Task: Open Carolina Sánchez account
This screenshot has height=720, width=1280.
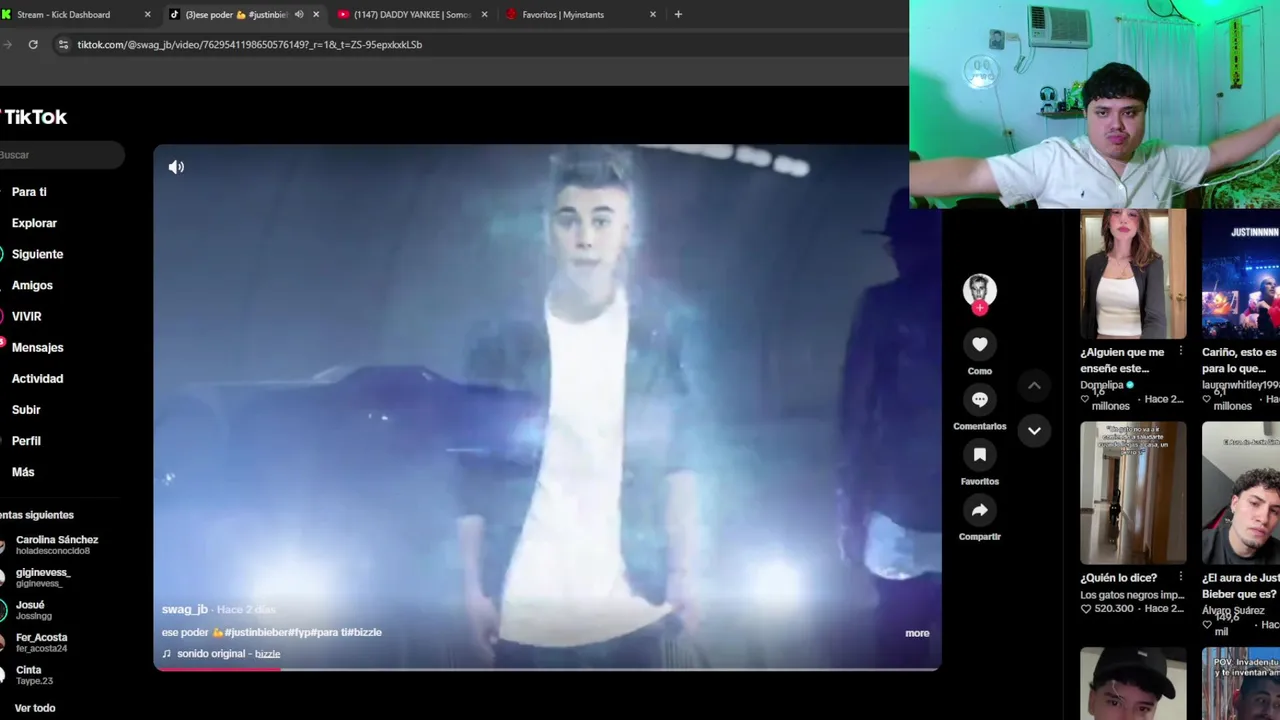Action: (x=57, y=545)
